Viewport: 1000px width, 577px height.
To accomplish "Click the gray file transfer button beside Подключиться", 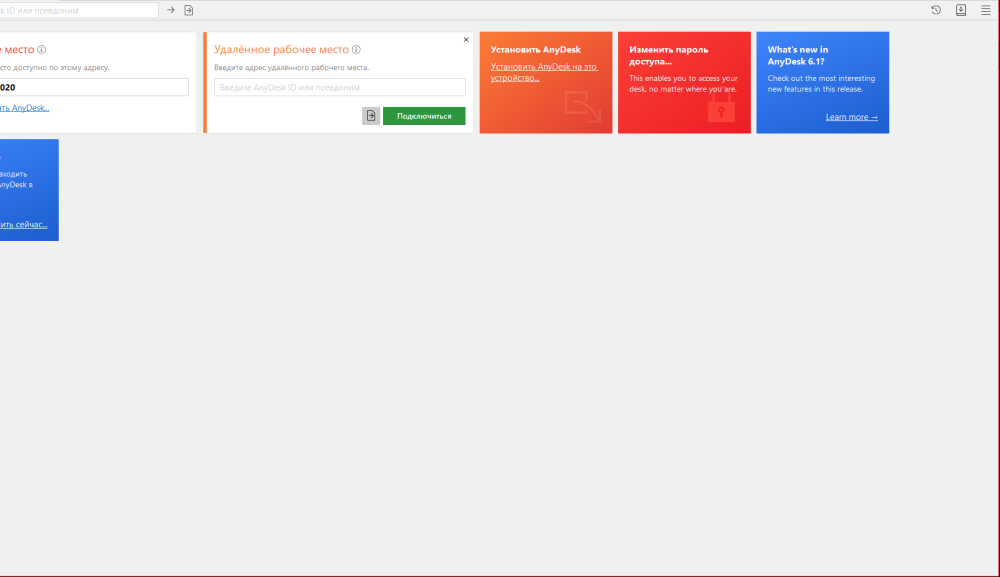I will [371, 116].
